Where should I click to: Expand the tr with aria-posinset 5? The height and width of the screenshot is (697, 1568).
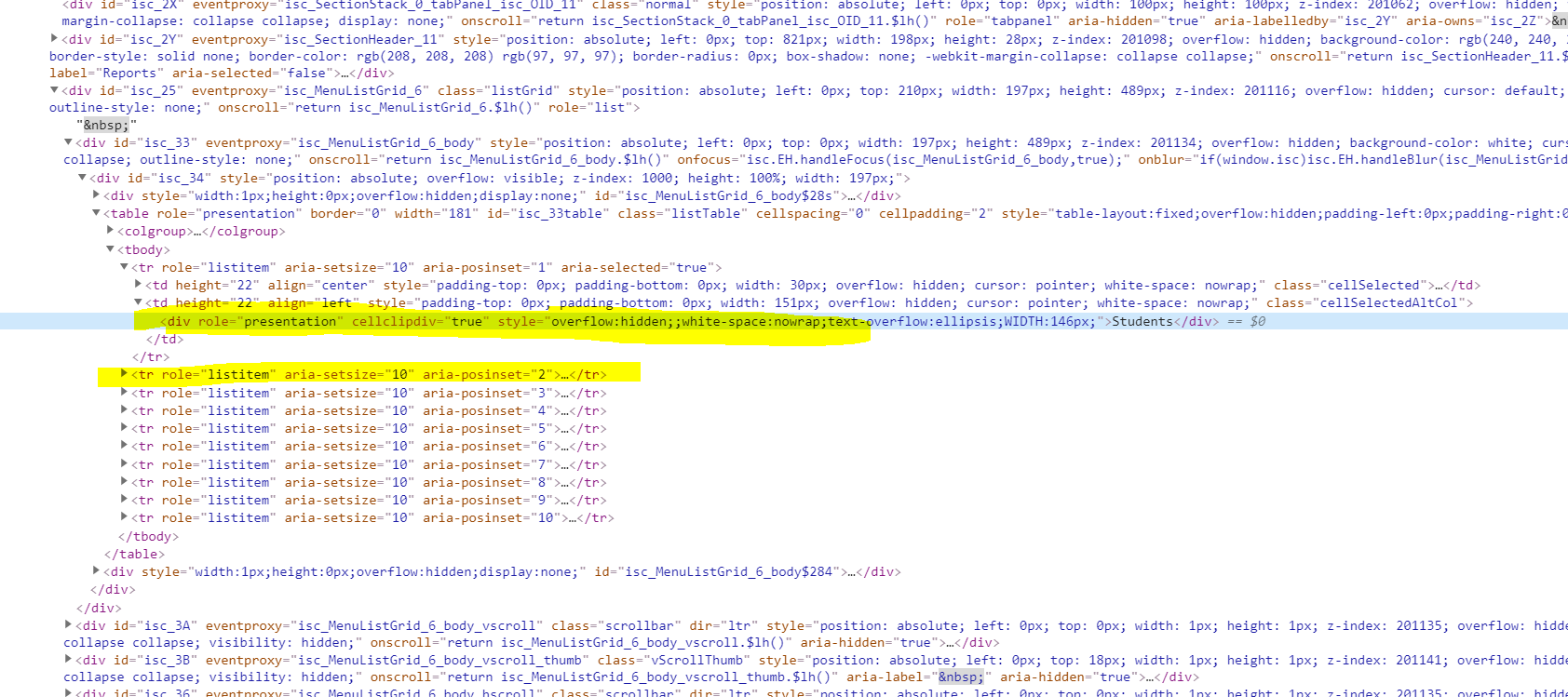pos(124,428)
